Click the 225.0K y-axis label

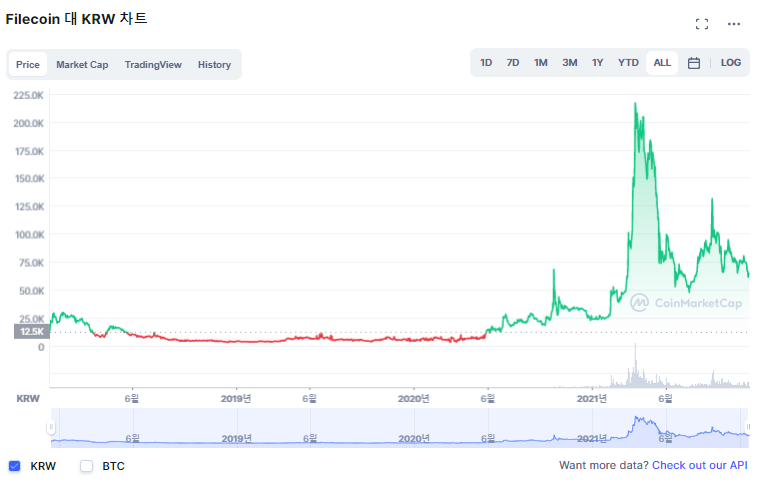pyautogui.click(x=28, y=95)
